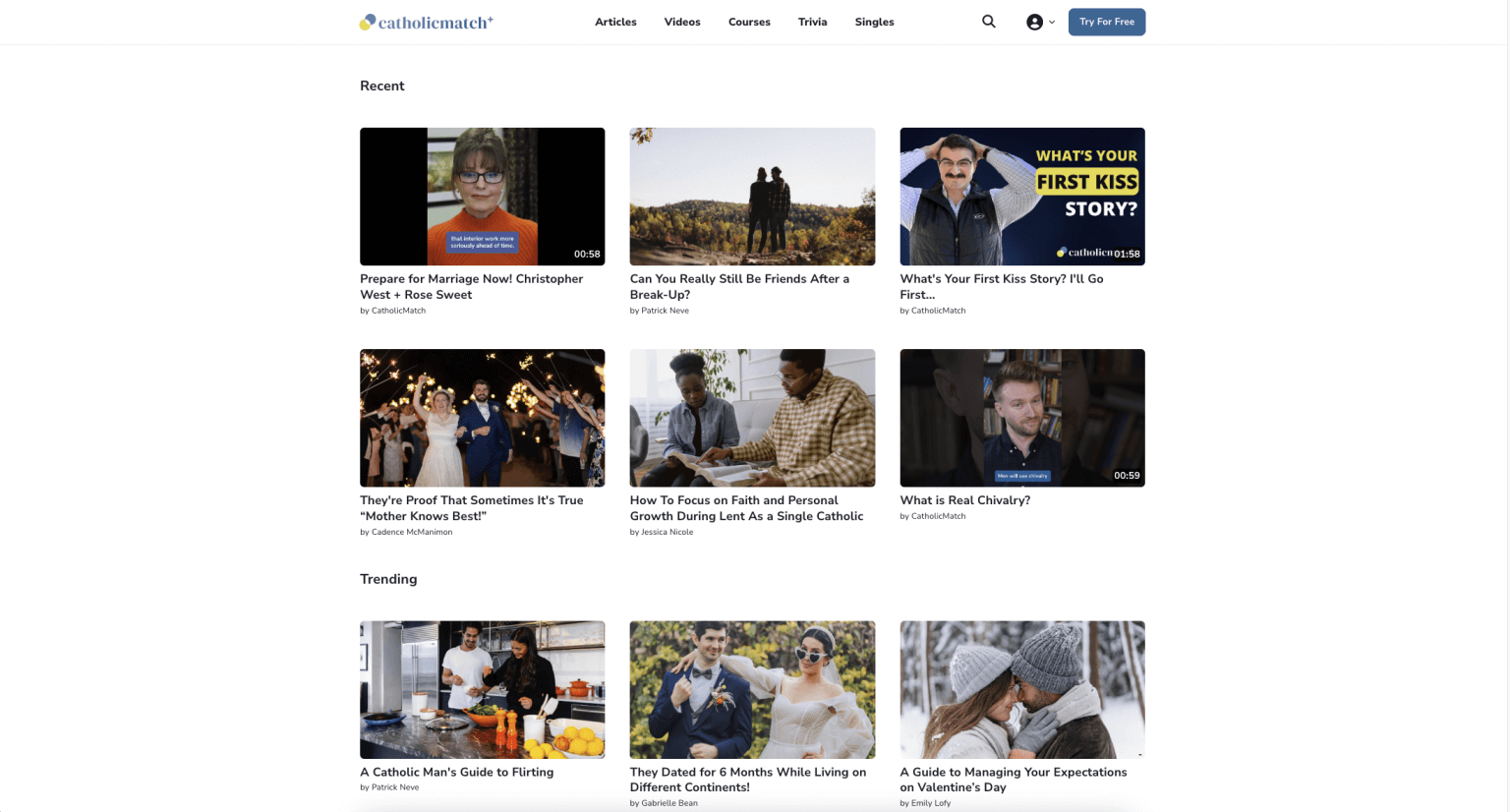Open the Singles navigation link
This screenshot has width=1510, height=812.
point(874,22)
